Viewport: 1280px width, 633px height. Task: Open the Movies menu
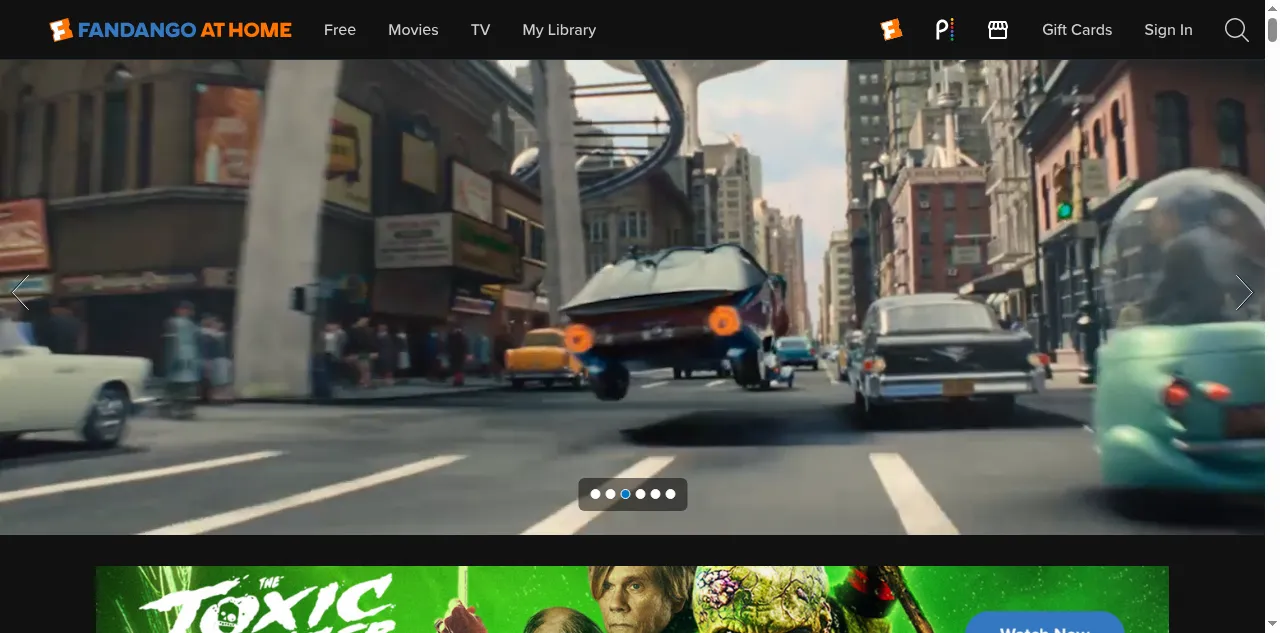tap(413, 30)
